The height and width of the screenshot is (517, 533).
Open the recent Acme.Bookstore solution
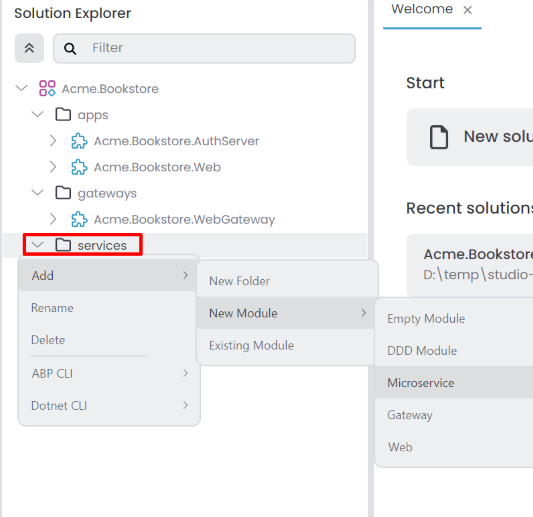tap(470, 265)
